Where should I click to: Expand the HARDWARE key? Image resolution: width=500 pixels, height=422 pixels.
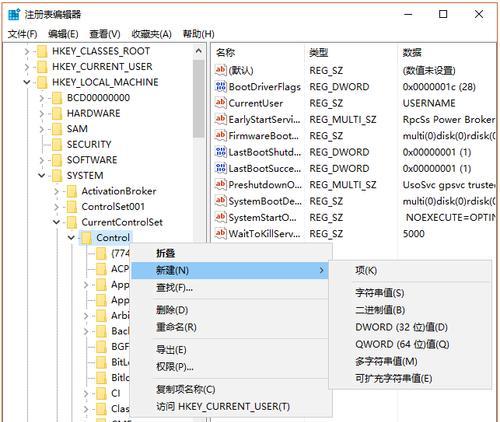click(42, 114)
